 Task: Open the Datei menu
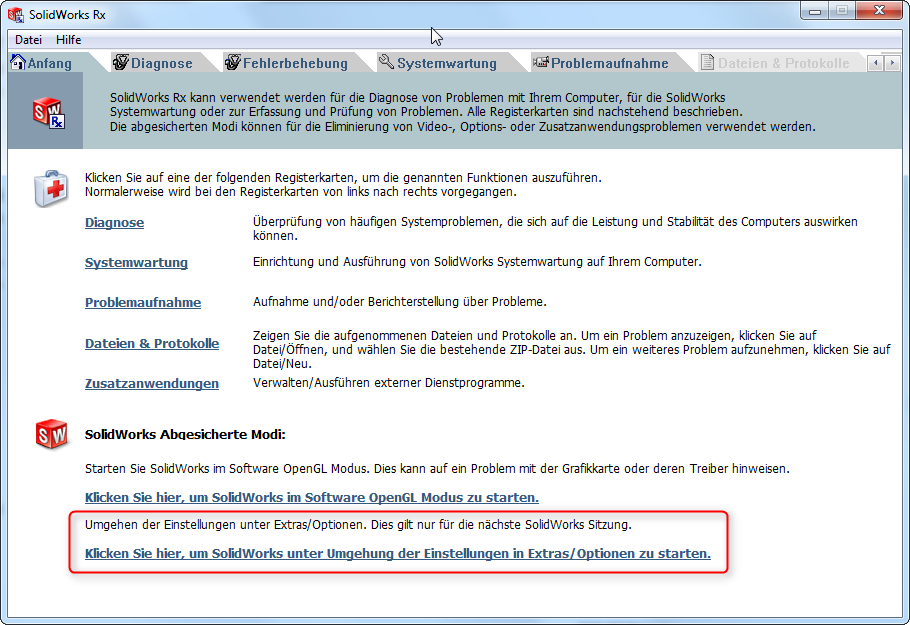pyautogui.click(x=28, y=40)
